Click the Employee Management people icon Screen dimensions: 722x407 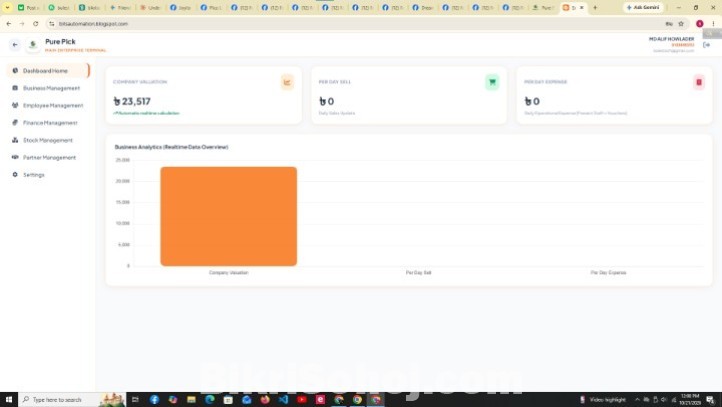15,105
